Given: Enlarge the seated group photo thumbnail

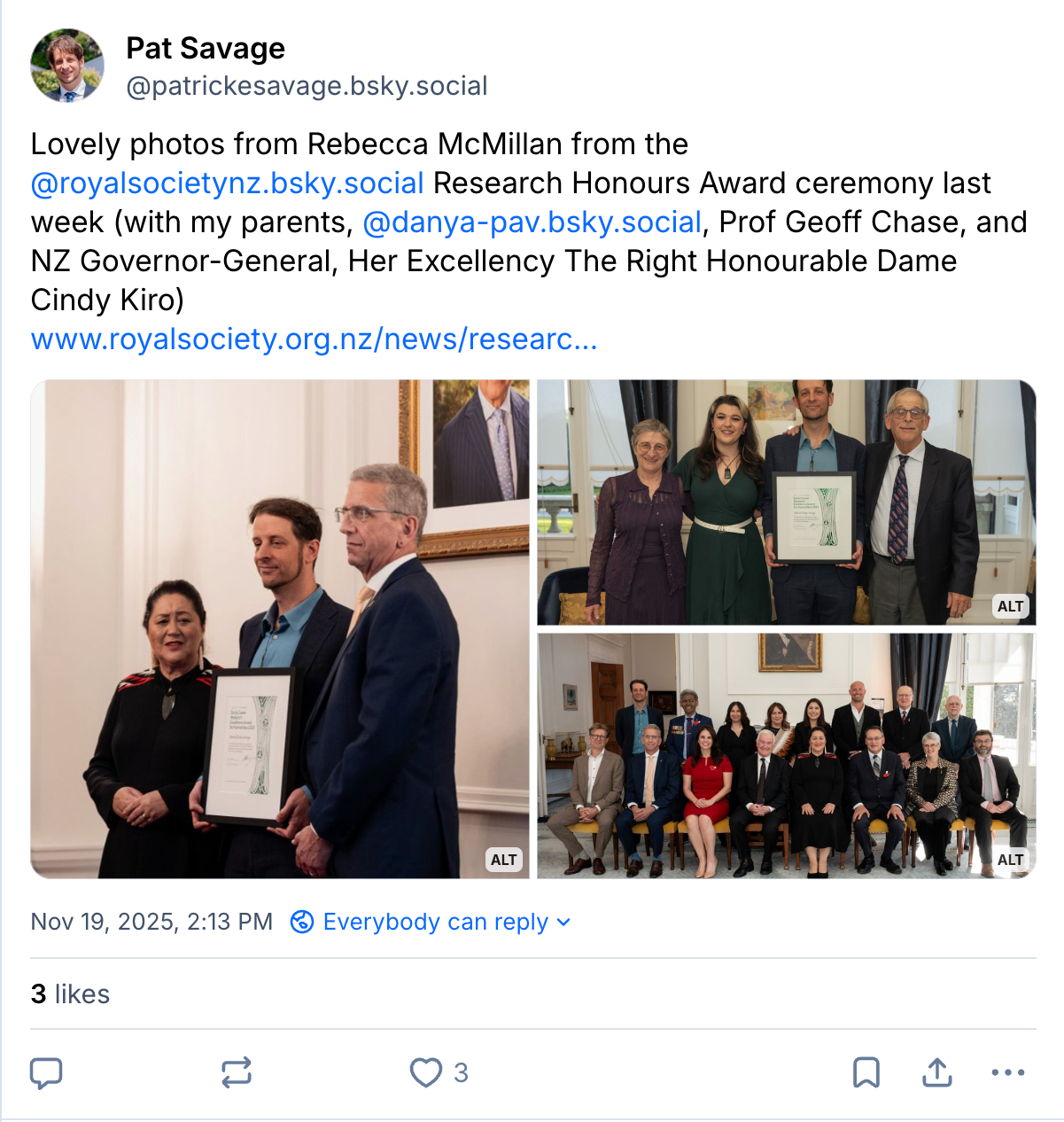Looking at the screenshot, I should [x=785, y=755].
